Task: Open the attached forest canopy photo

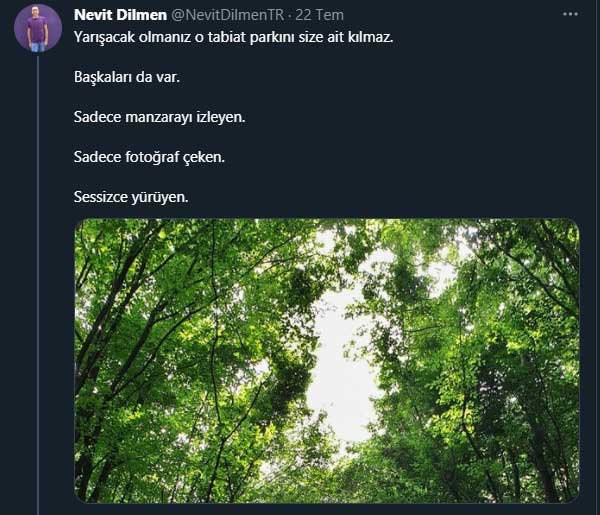Action: pyautogui.click(x=327, y=360)
